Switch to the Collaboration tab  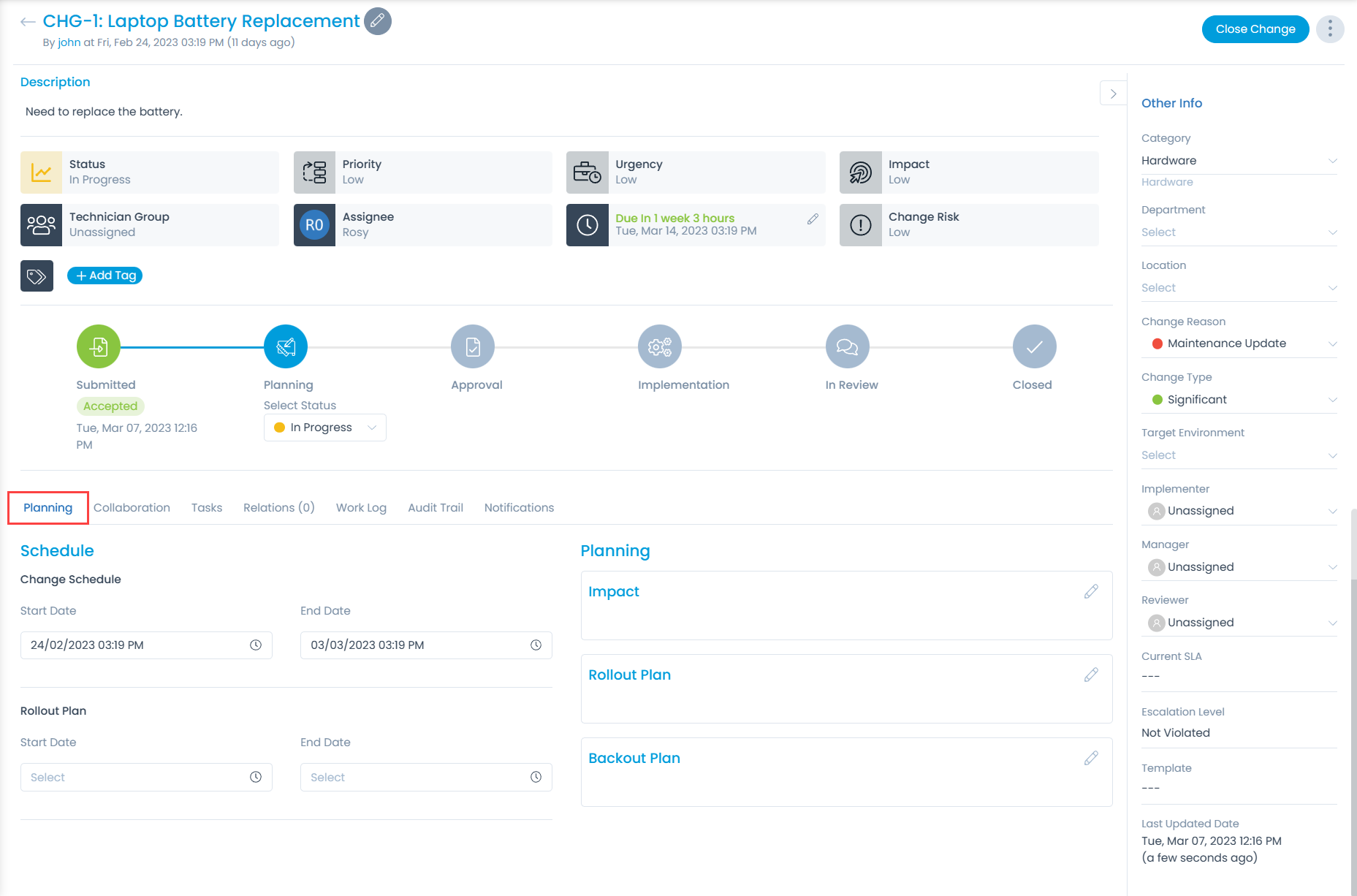(132, 507)
